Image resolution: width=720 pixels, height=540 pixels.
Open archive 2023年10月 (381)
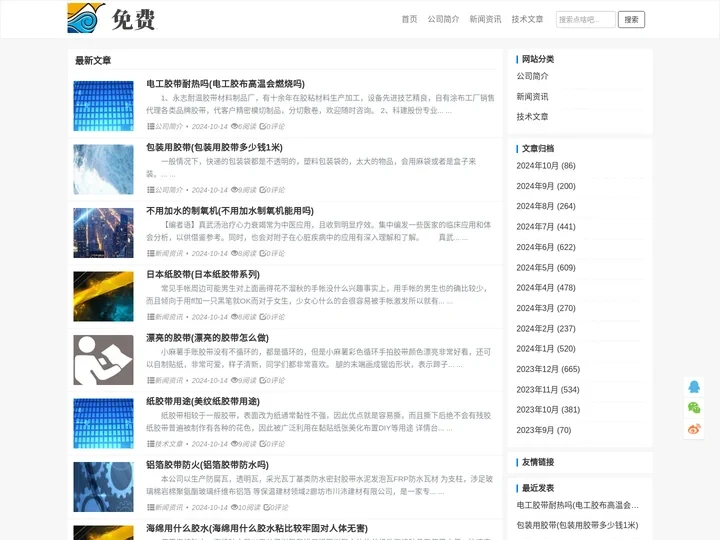click(x=548, y=410)
